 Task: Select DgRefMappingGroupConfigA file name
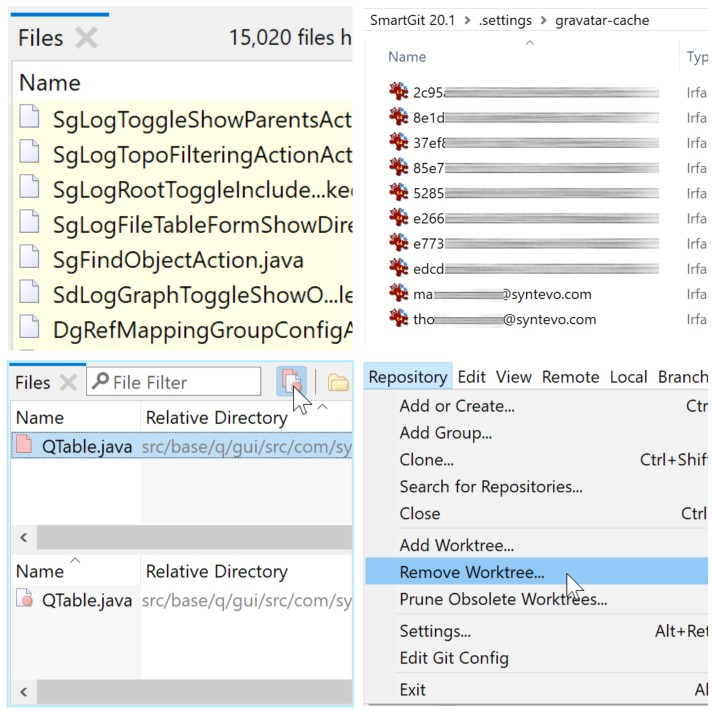pyautogui.click(x=203, y=330)
